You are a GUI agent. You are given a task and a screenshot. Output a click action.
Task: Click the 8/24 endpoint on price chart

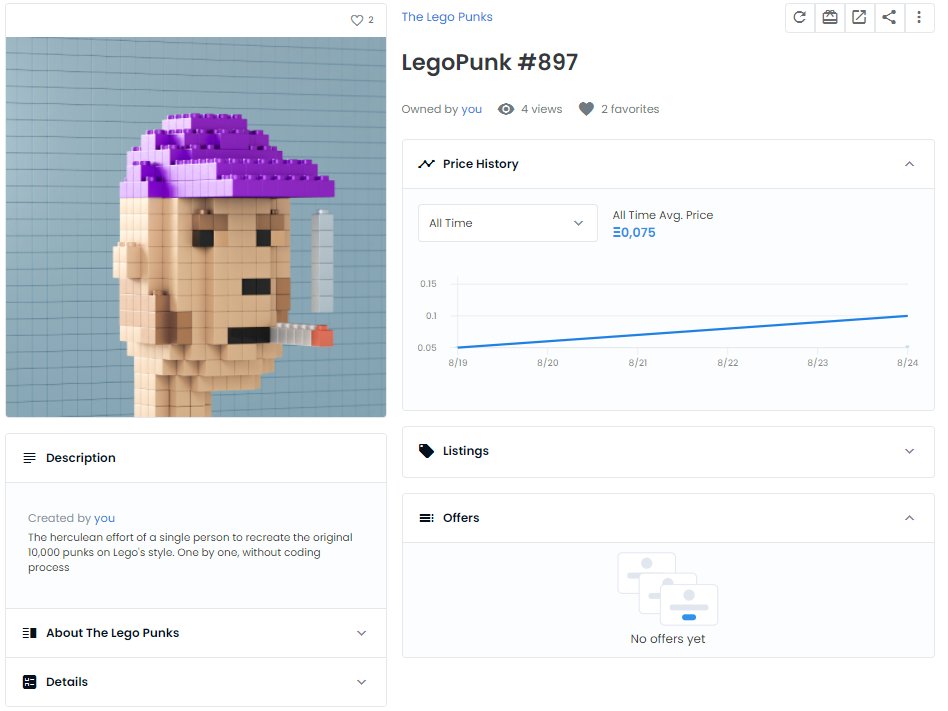point(907,316)
